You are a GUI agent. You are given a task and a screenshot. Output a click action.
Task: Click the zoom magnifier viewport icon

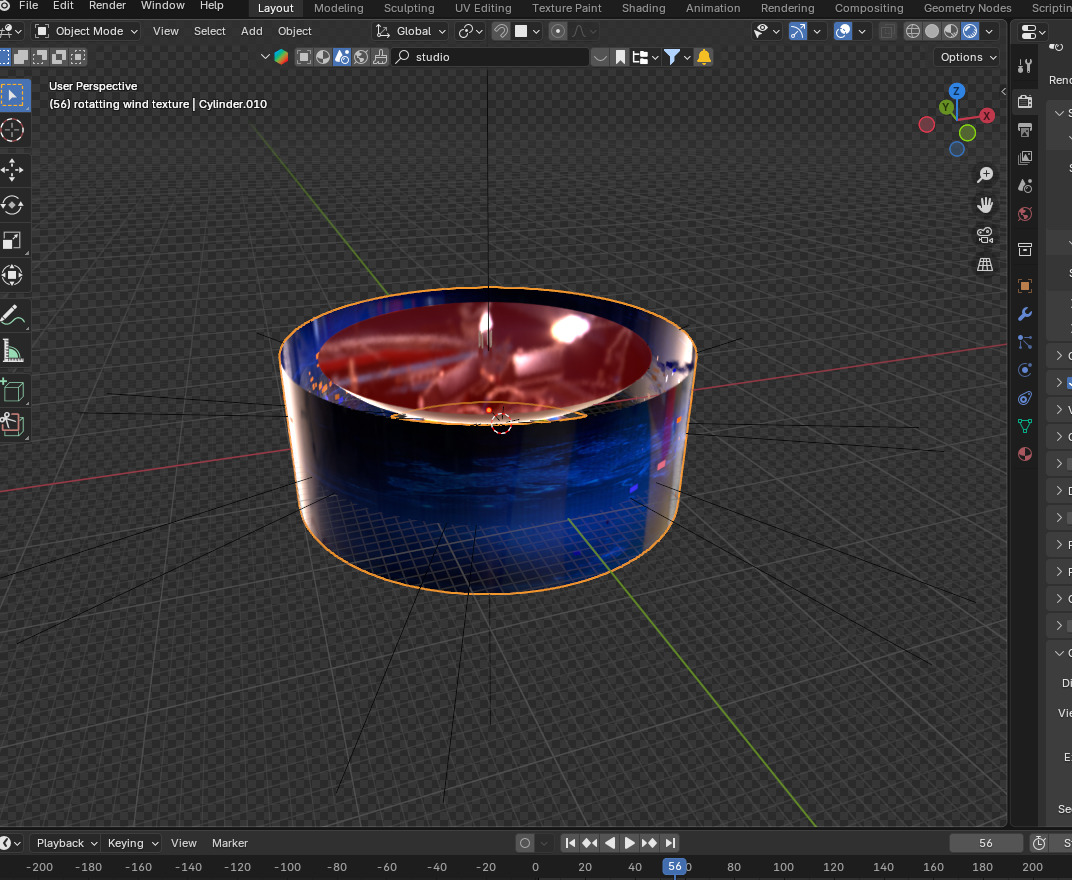985,175
